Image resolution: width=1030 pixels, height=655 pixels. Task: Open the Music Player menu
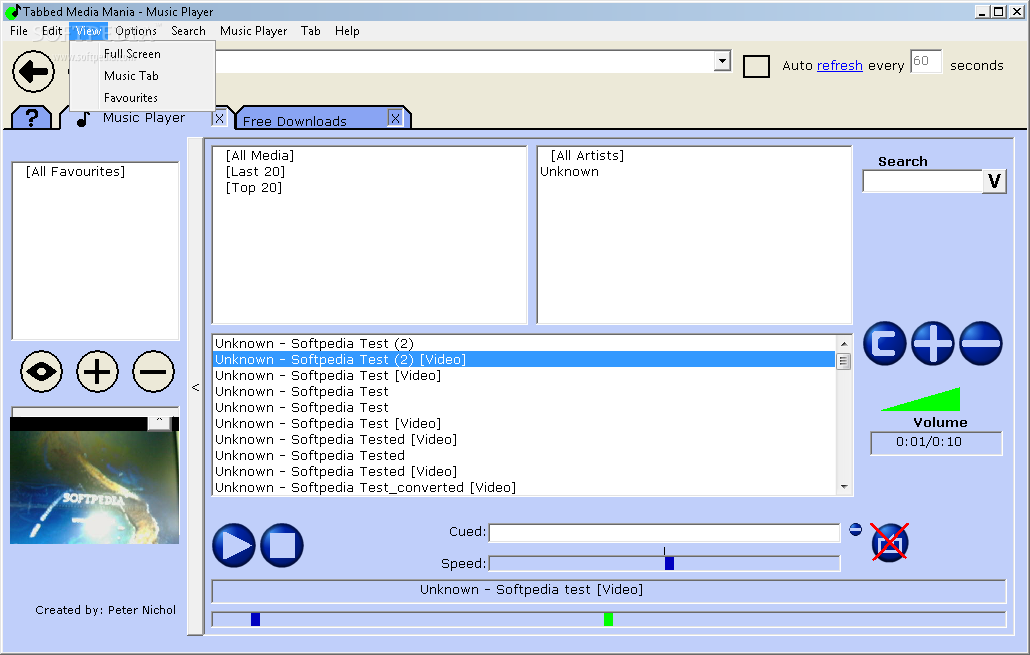click(254, 31)
